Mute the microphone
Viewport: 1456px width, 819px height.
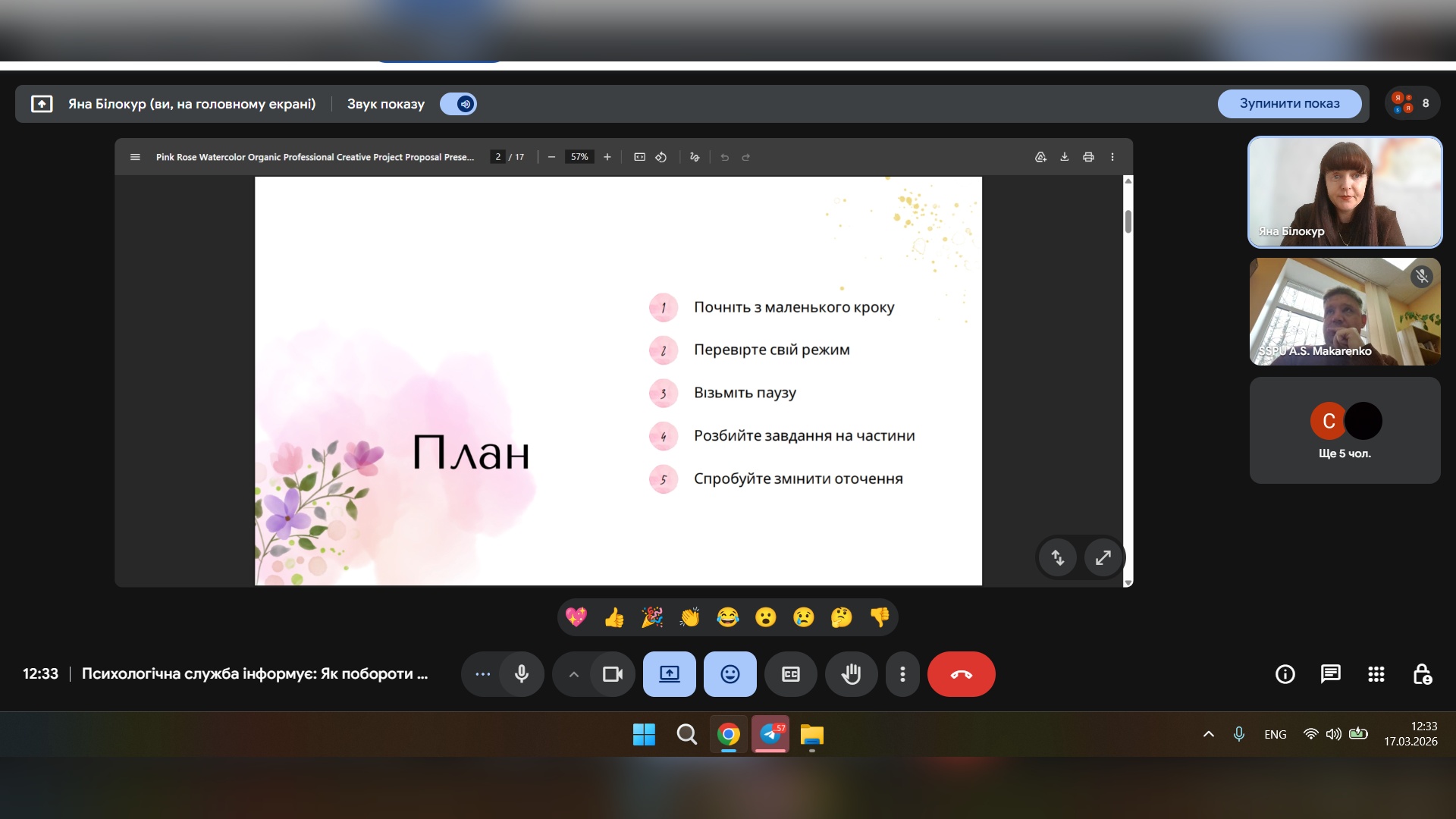pyautogui.click(x=522, y=674)
